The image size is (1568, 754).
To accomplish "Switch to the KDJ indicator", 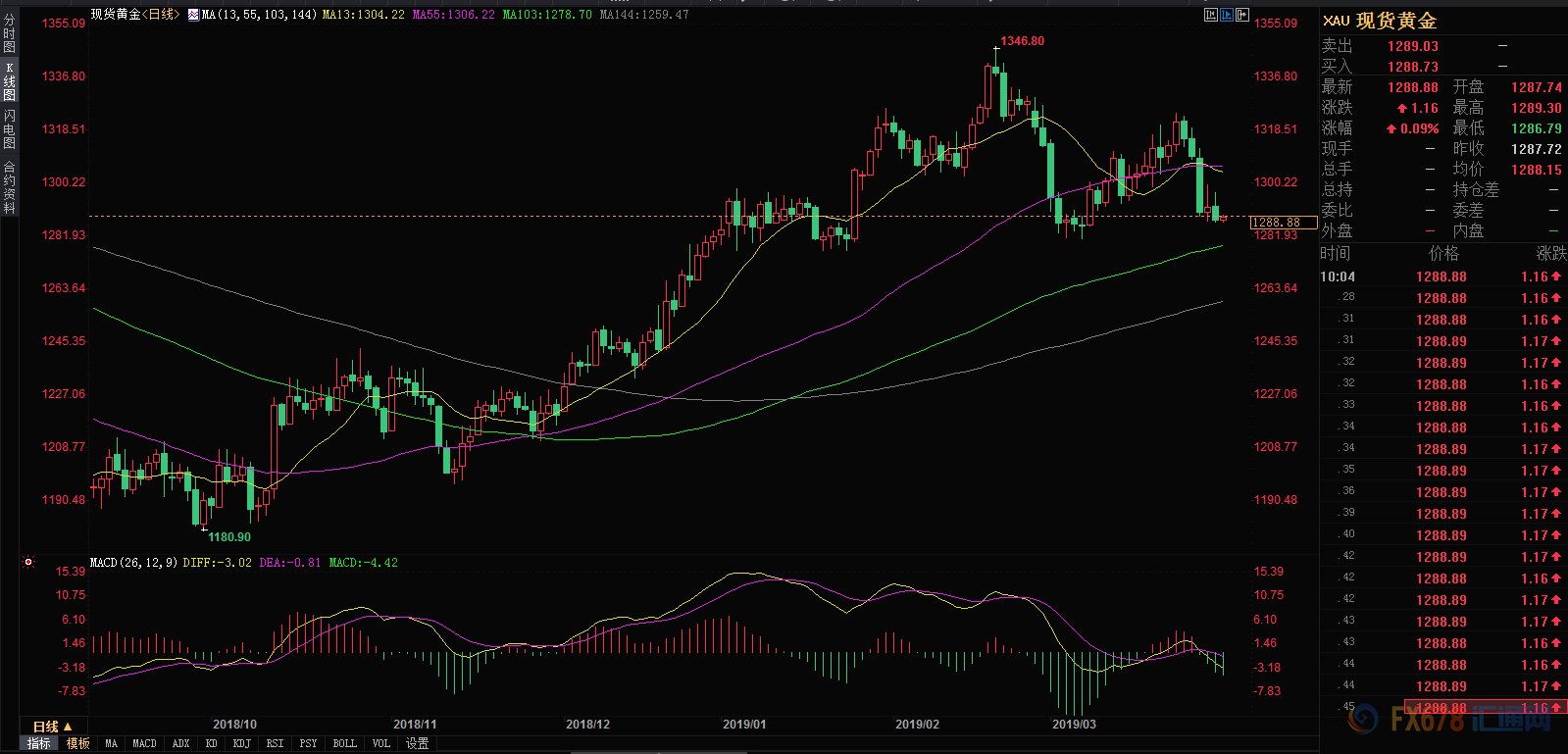I will coord(241,744).
